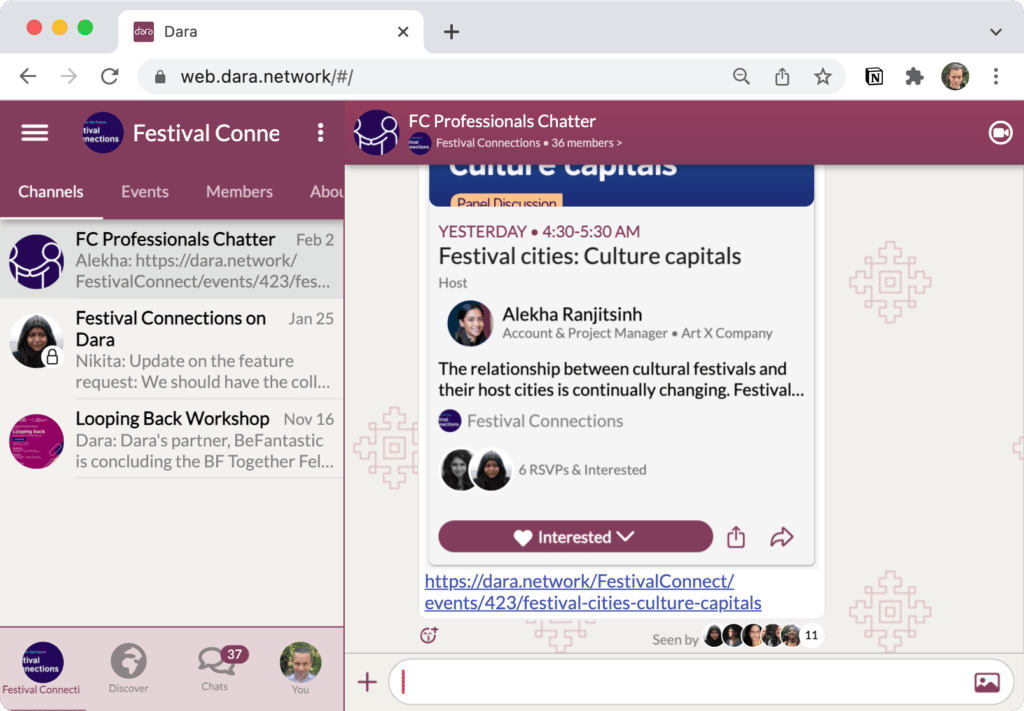The image size is (1024, 711).
Task: Open the You profile in bottom navigation
Action: pyautogui.click(x=300, y=668)
